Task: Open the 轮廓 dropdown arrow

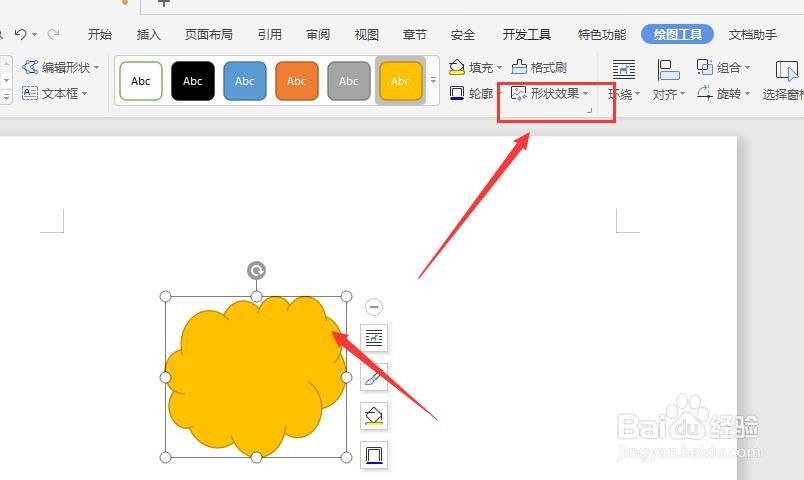Action: (499, 94)
